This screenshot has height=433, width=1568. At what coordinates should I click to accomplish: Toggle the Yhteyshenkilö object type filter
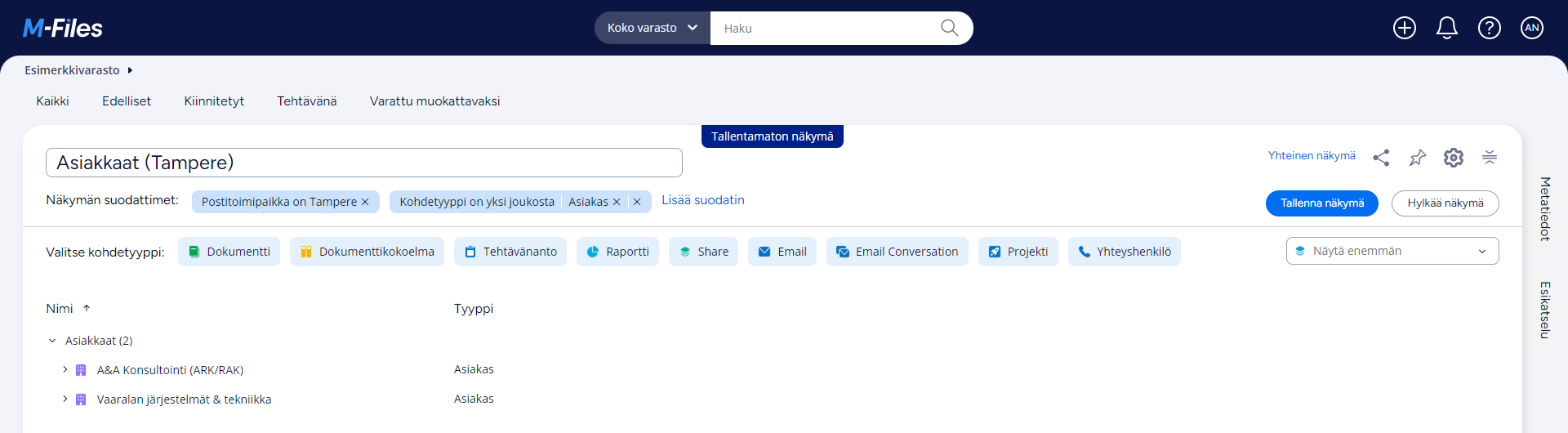(x=1124, y=252)
